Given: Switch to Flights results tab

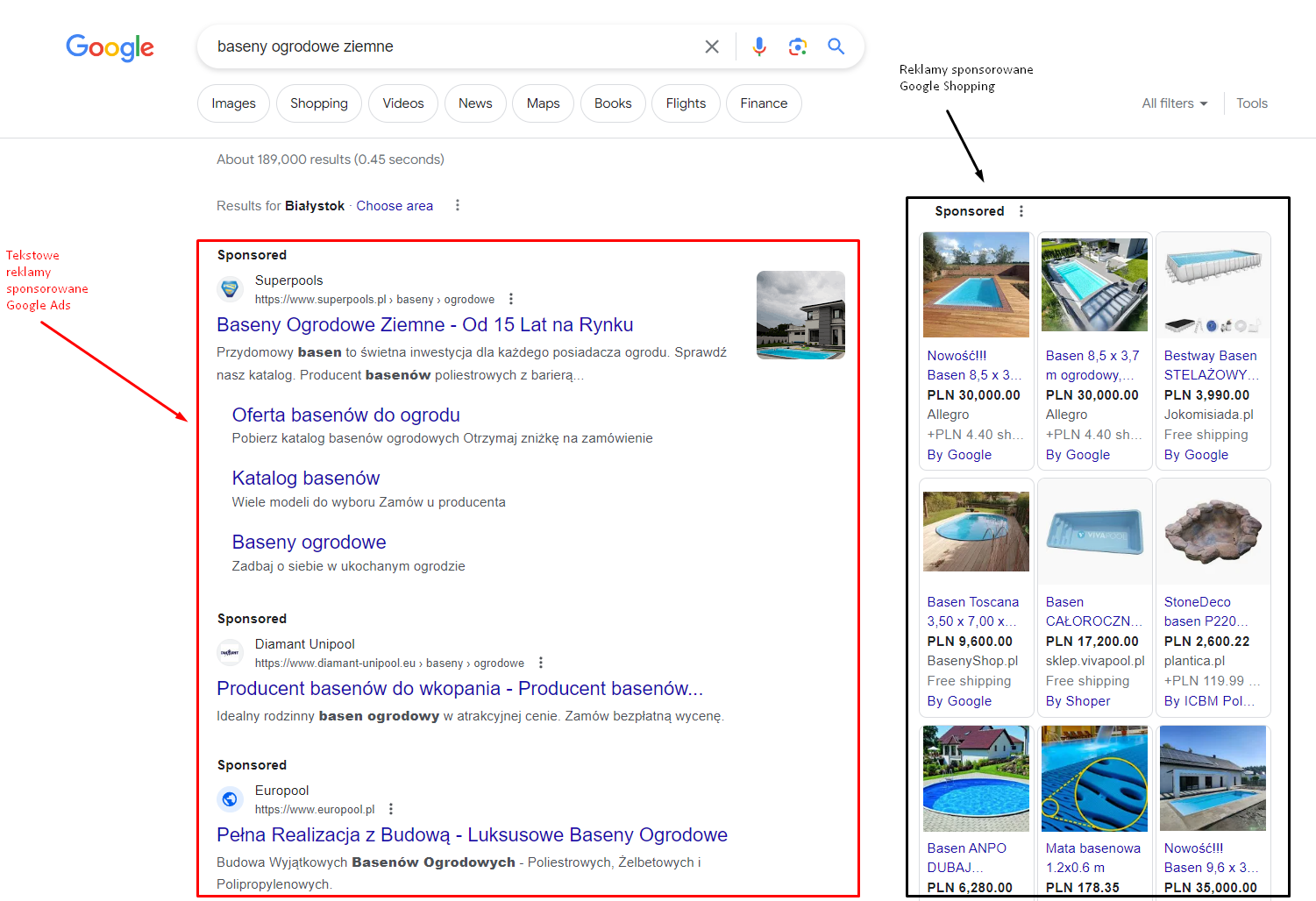Looking at the screenshot, I should [x=686, y=103].
